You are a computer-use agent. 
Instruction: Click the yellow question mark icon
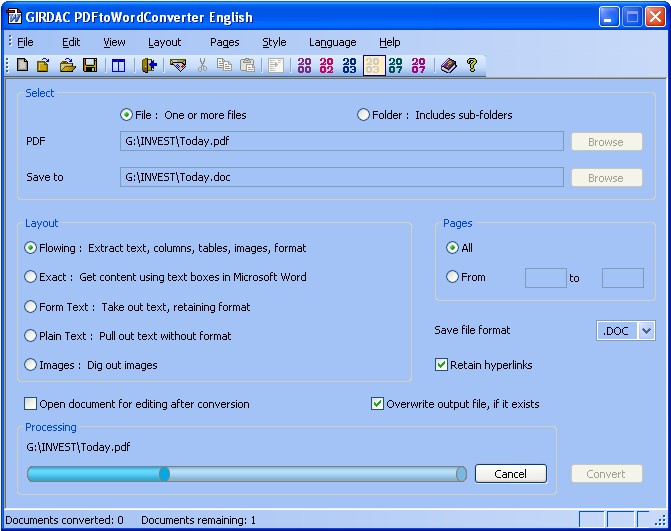tap(472, 65)
